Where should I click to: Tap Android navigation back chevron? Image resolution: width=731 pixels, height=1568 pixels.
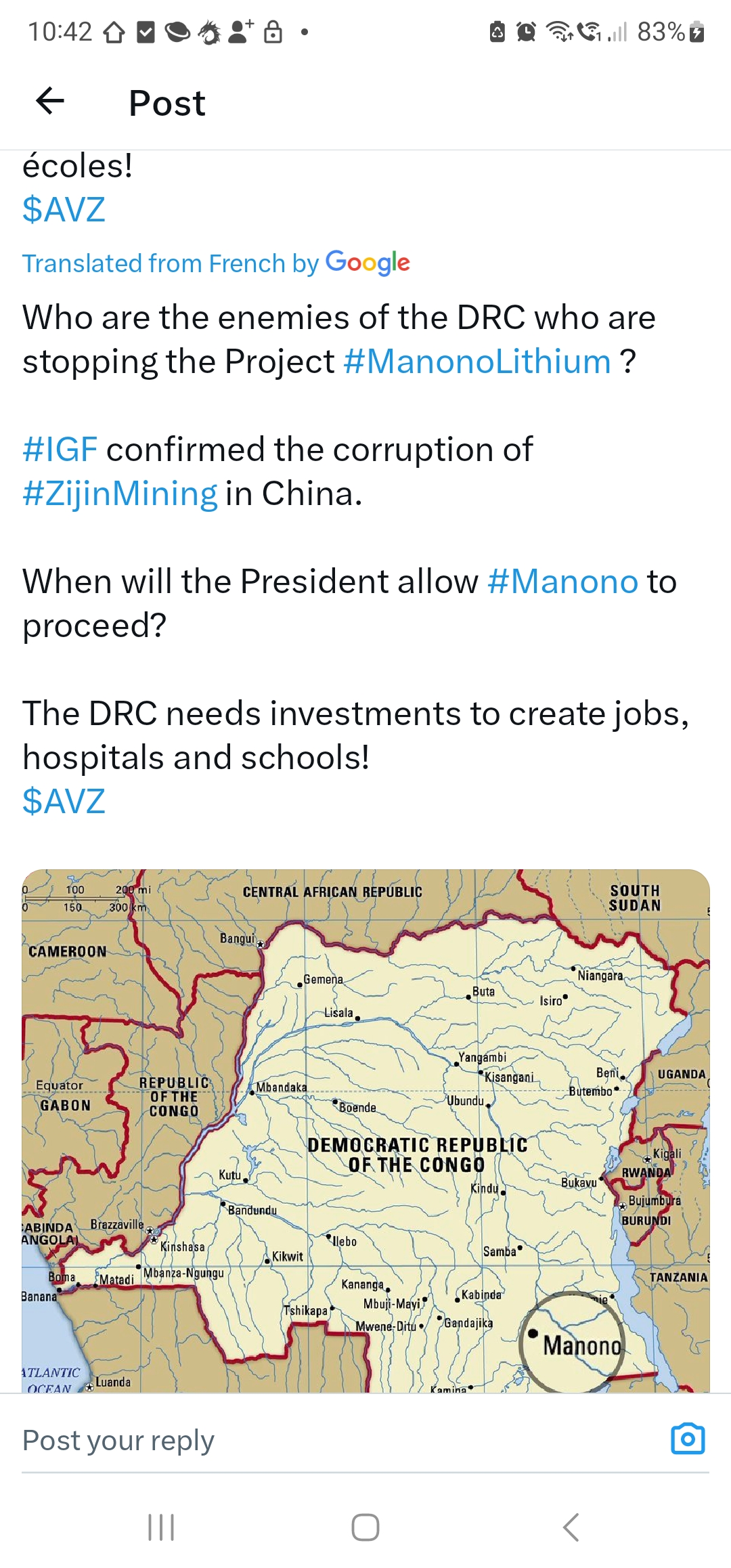[571, 1527]
